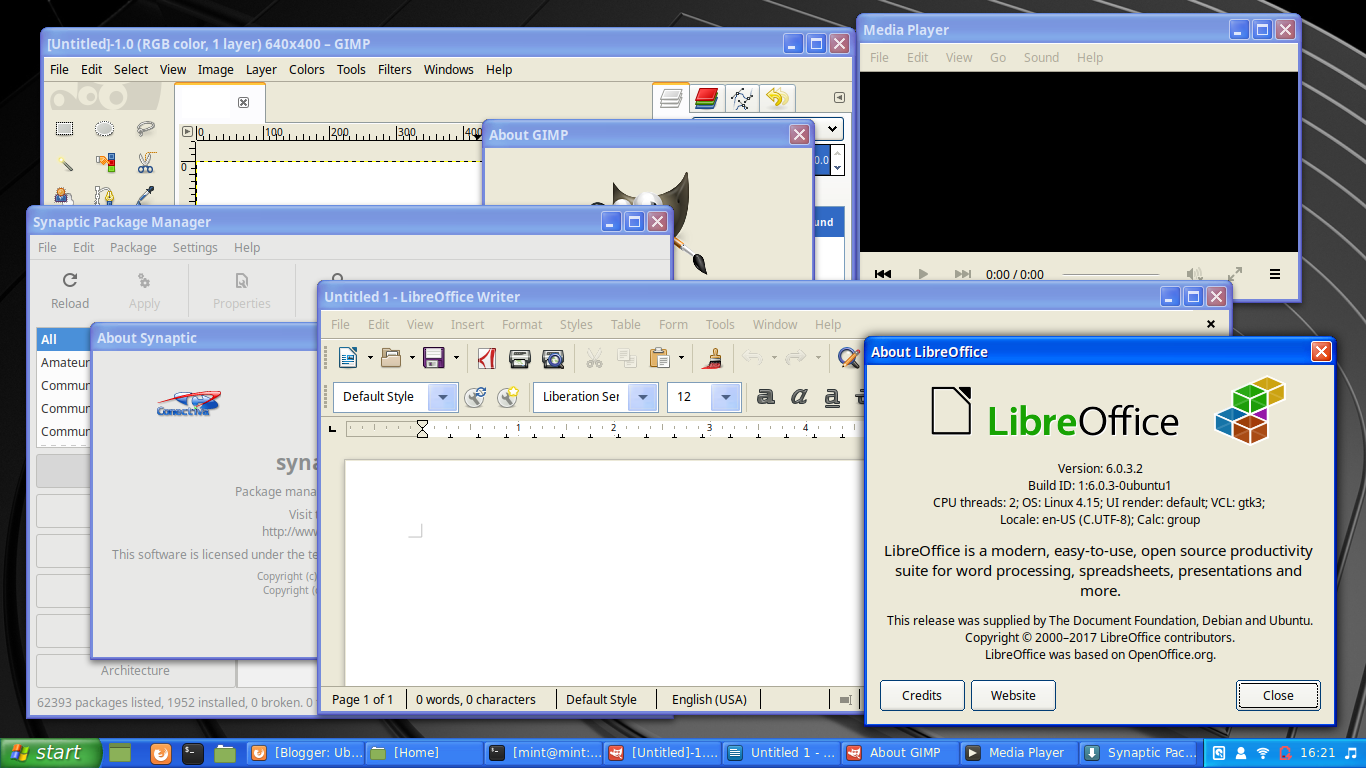The height and width of the screenshot is (768, 1366).
Task: Click Play in the Media Player
Action: coord(922,273)
